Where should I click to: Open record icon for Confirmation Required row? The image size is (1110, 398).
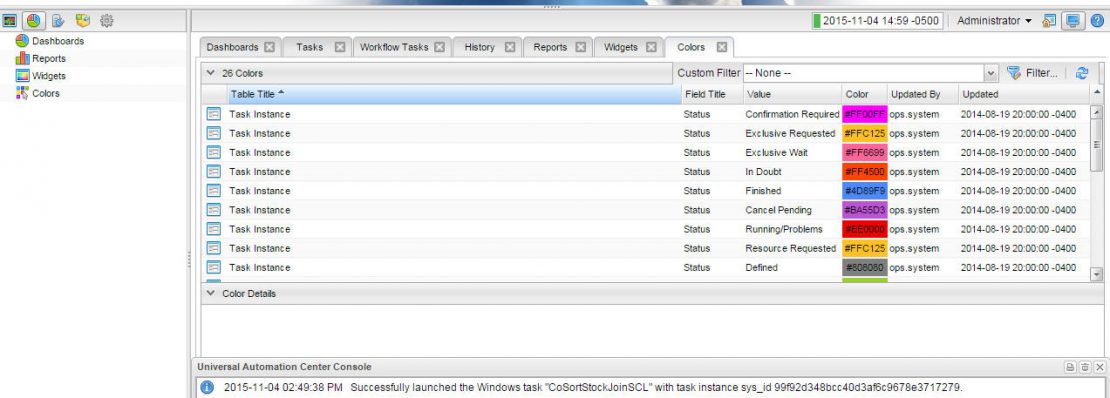tap(214, 114)
